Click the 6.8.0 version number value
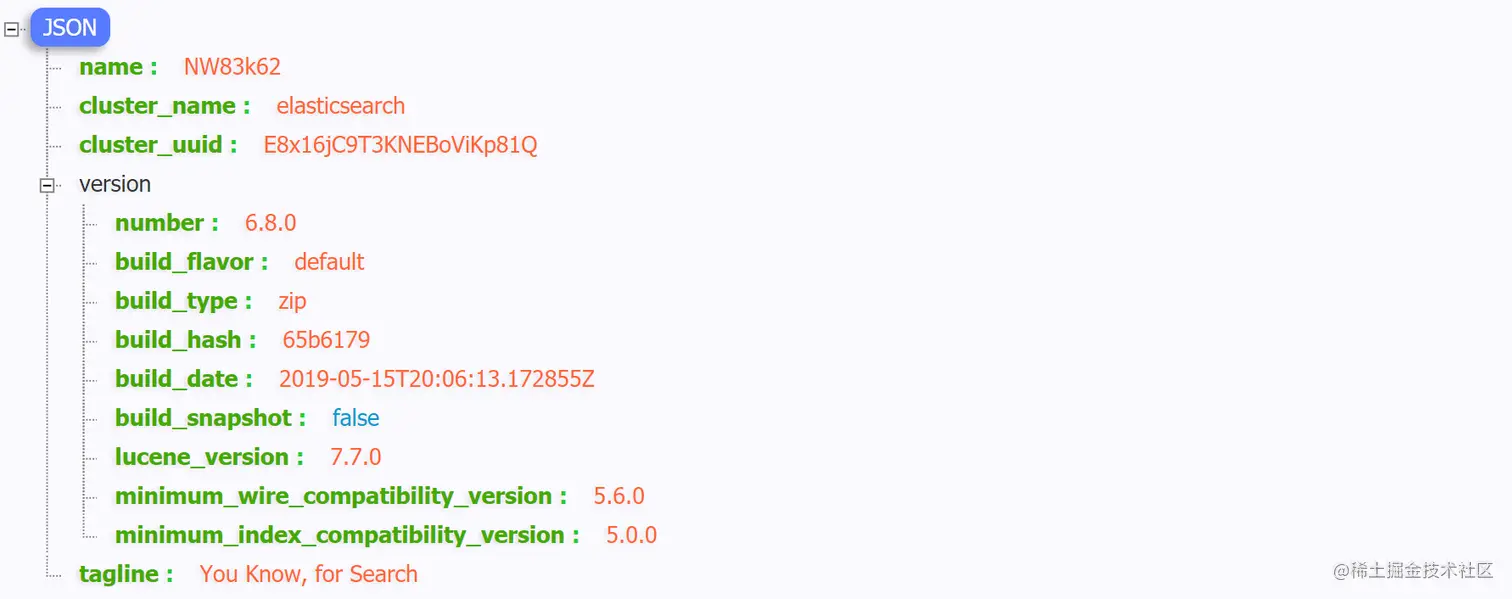 (271, 223)
